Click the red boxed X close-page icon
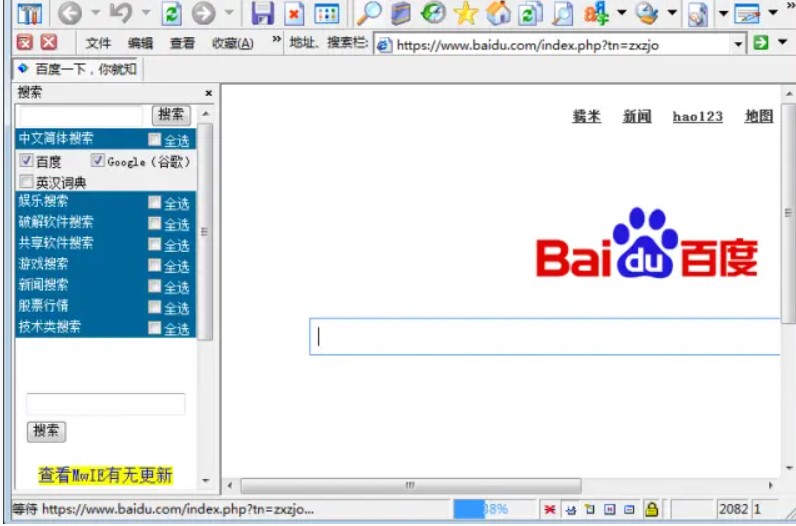 (24, 42)
